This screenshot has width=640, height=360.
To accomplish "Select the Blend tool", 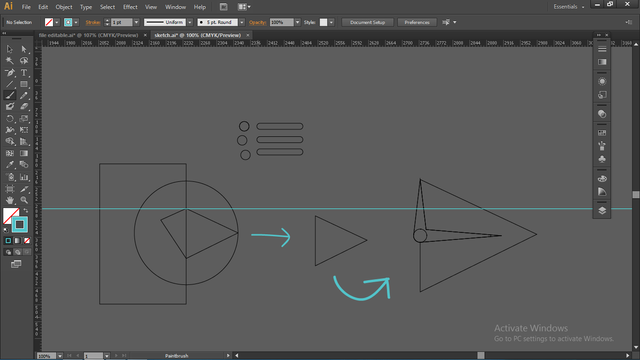I will pos(24,165).
